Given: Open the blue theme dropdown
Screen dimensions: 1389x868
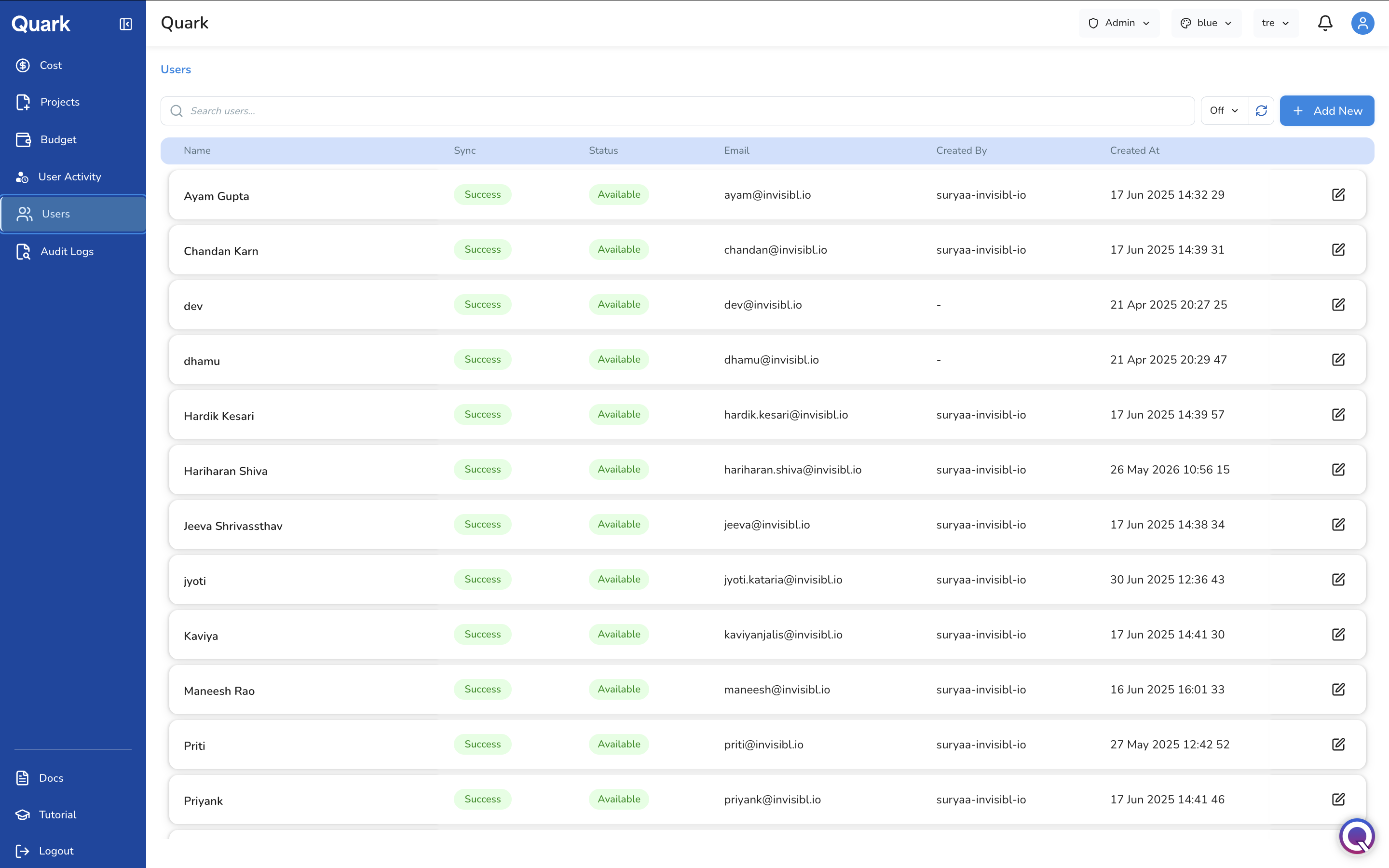Looking at the screenshot, I should [1206, 23].
